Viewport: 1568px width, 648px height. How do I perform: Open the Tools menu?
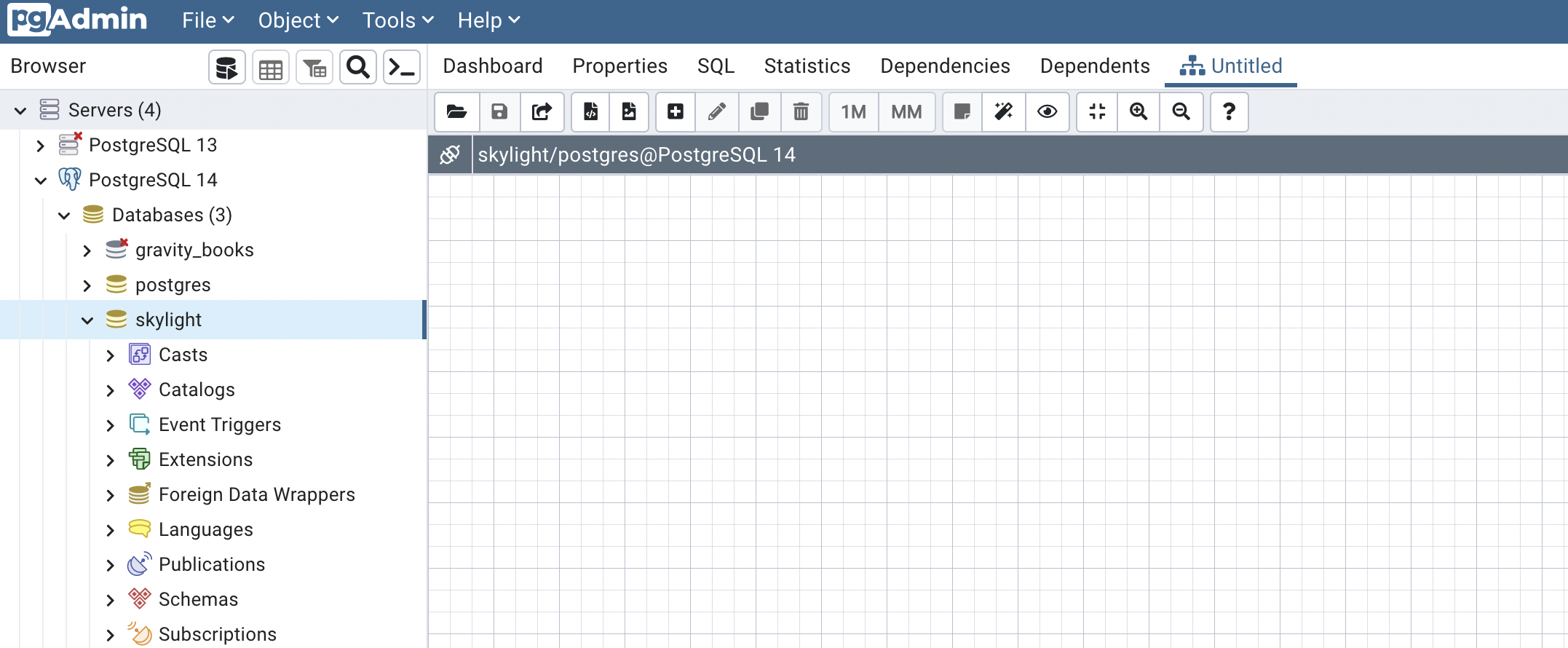point(397,20)
